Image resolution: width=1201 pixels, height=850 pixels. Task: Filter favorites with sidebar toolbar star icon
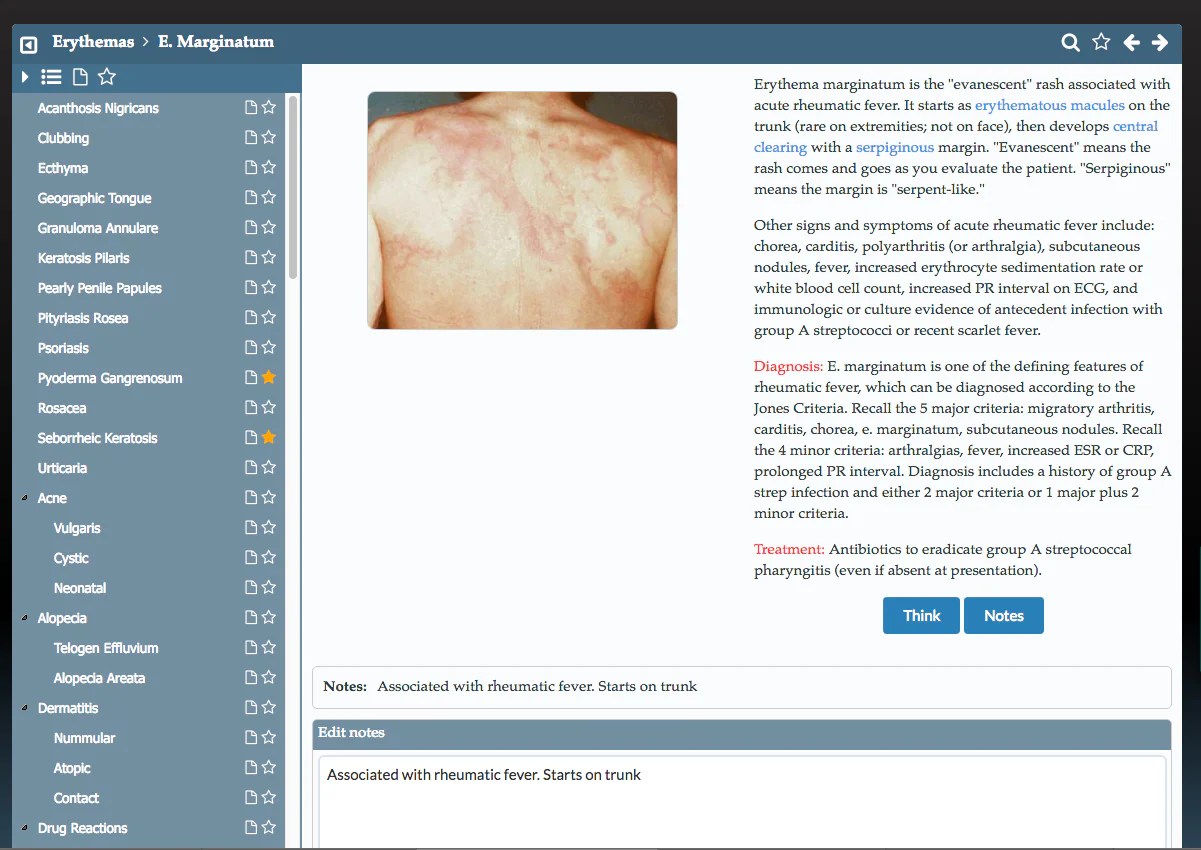(107, 77)
